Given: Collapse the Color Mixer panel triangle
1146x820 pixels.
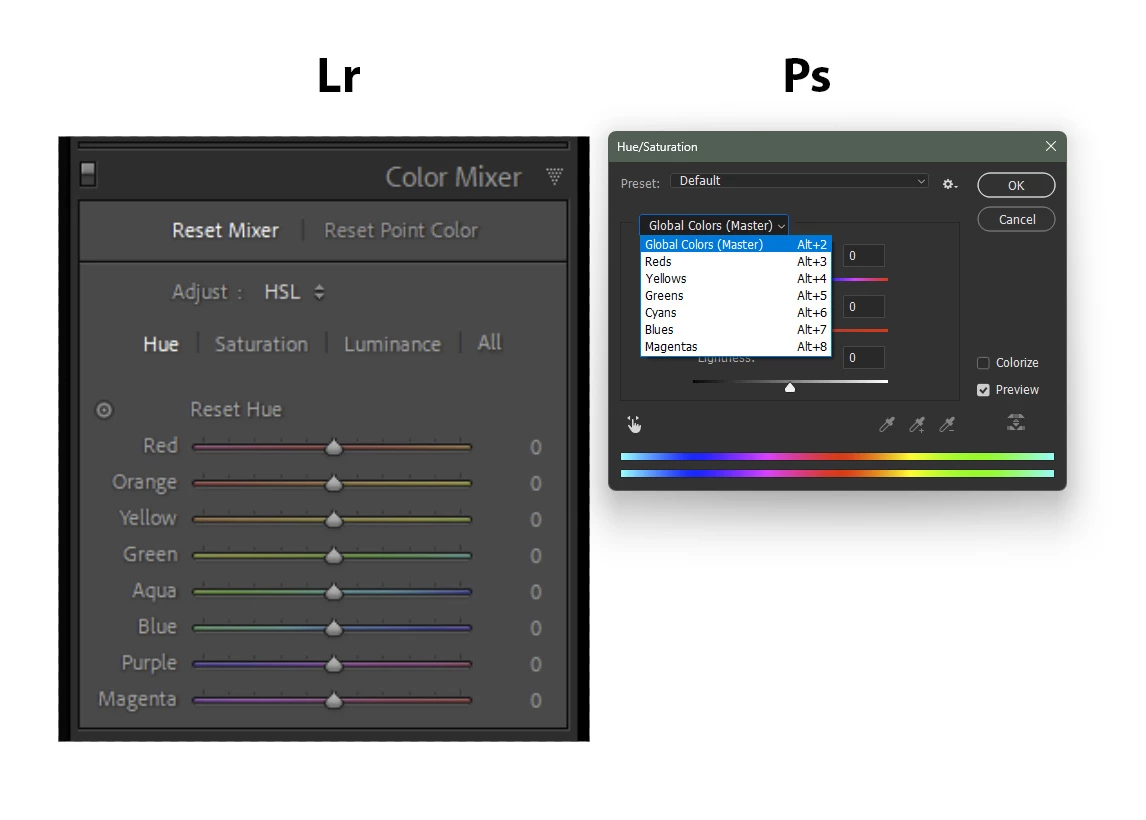Looking at the screenshot, I should [x=555, y=175].
